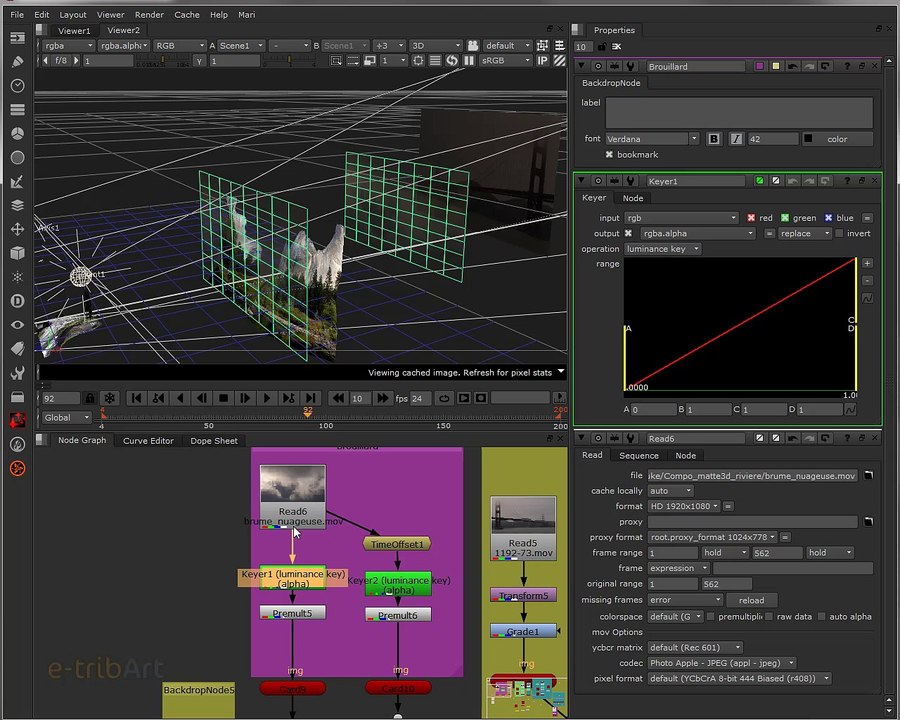Uncheck the red channel checkbox
The image size is (900, 720).
pyautogui.click(x=751, y=218)
